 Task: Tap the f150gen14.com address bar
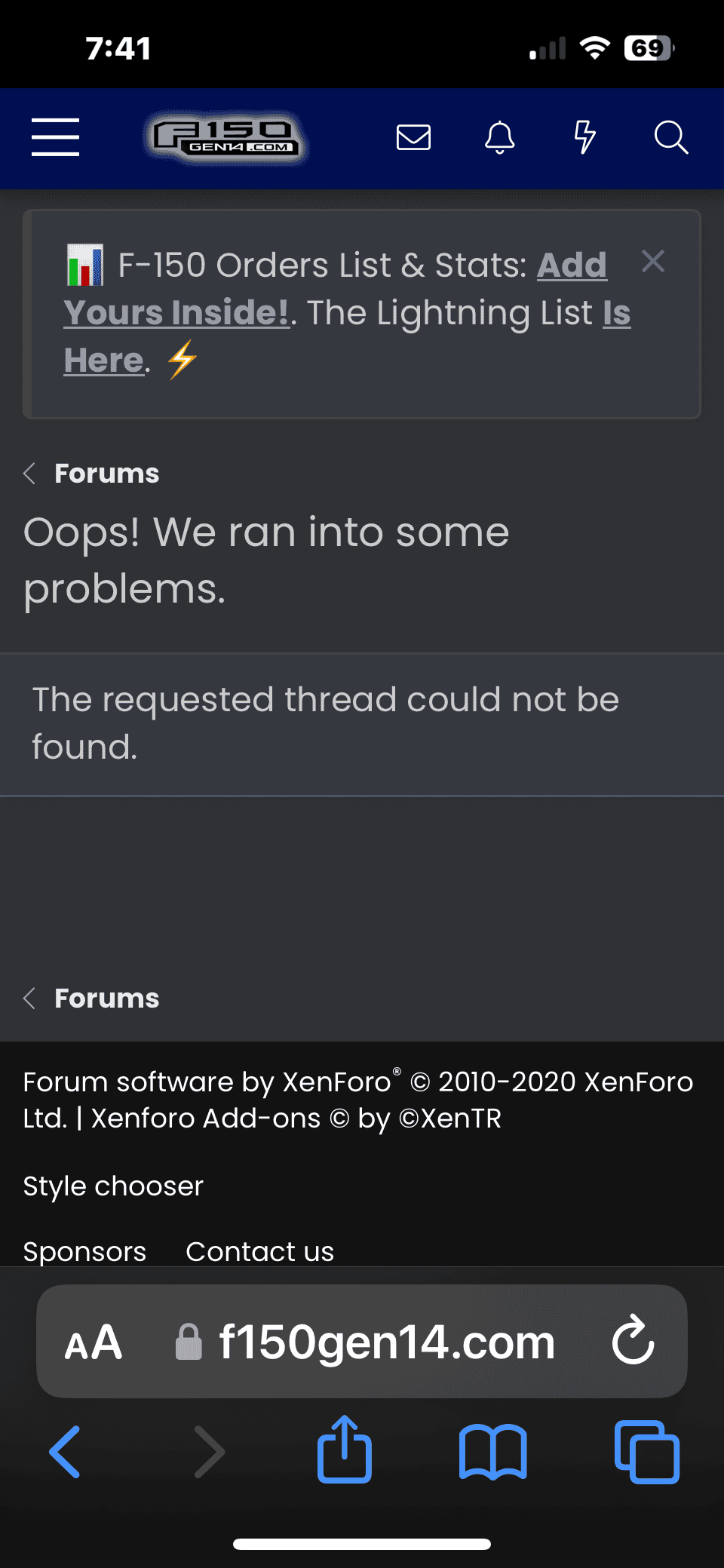[x=386, y=1342]
